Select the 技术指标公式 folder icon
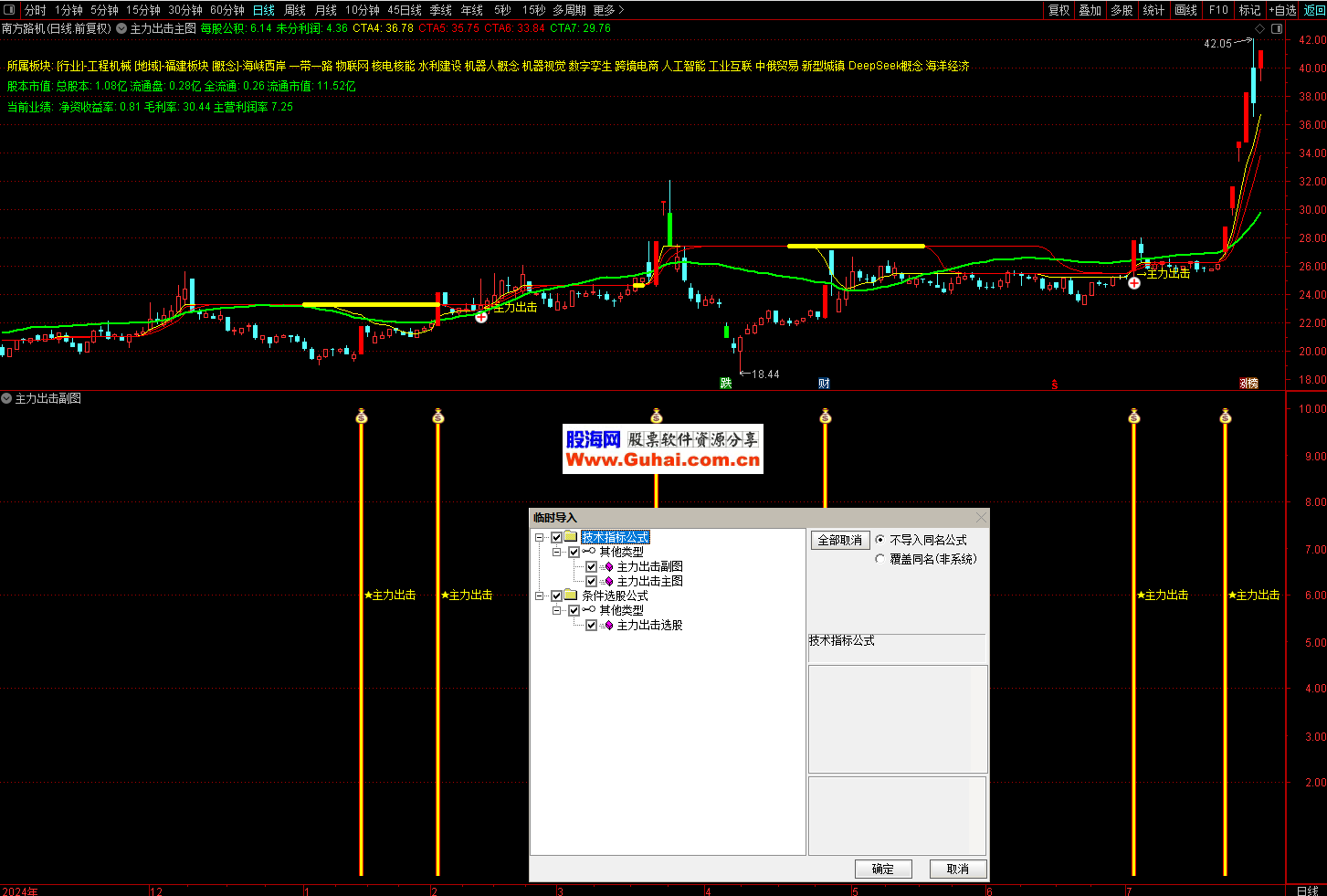The image size is (1327, 896). click(571, 537)
